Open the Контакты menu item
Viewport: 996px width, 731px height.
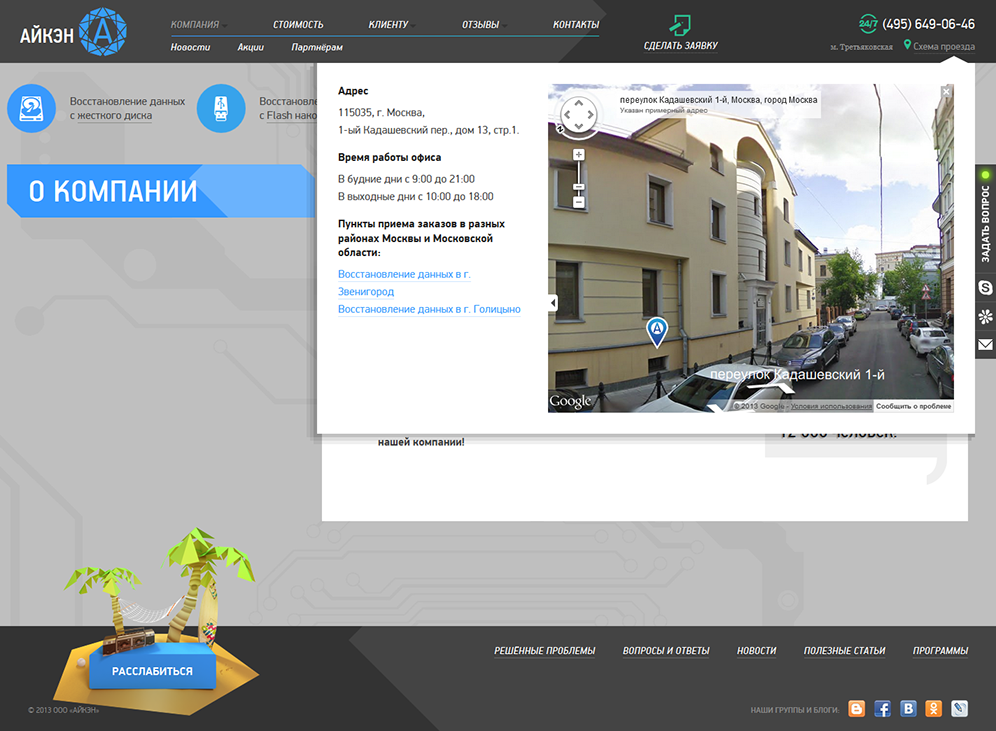(576, 24)
